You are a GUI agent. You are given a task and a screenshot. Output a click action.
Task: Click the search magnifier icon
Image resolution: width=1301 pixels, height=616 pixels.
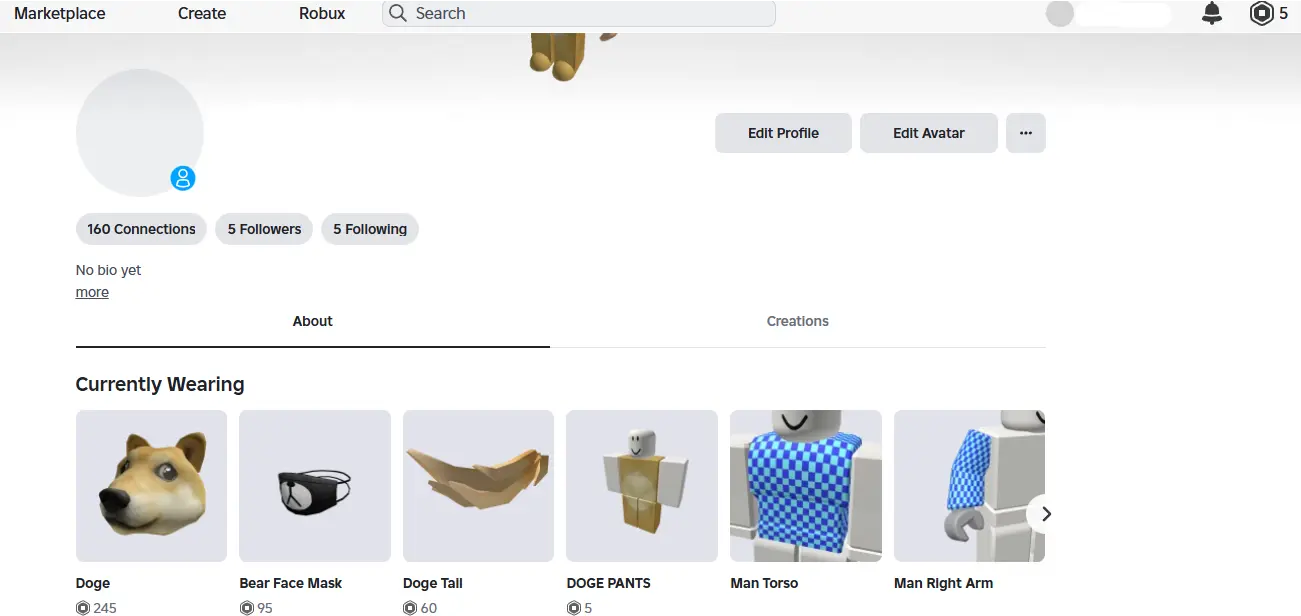coord(398,13)
